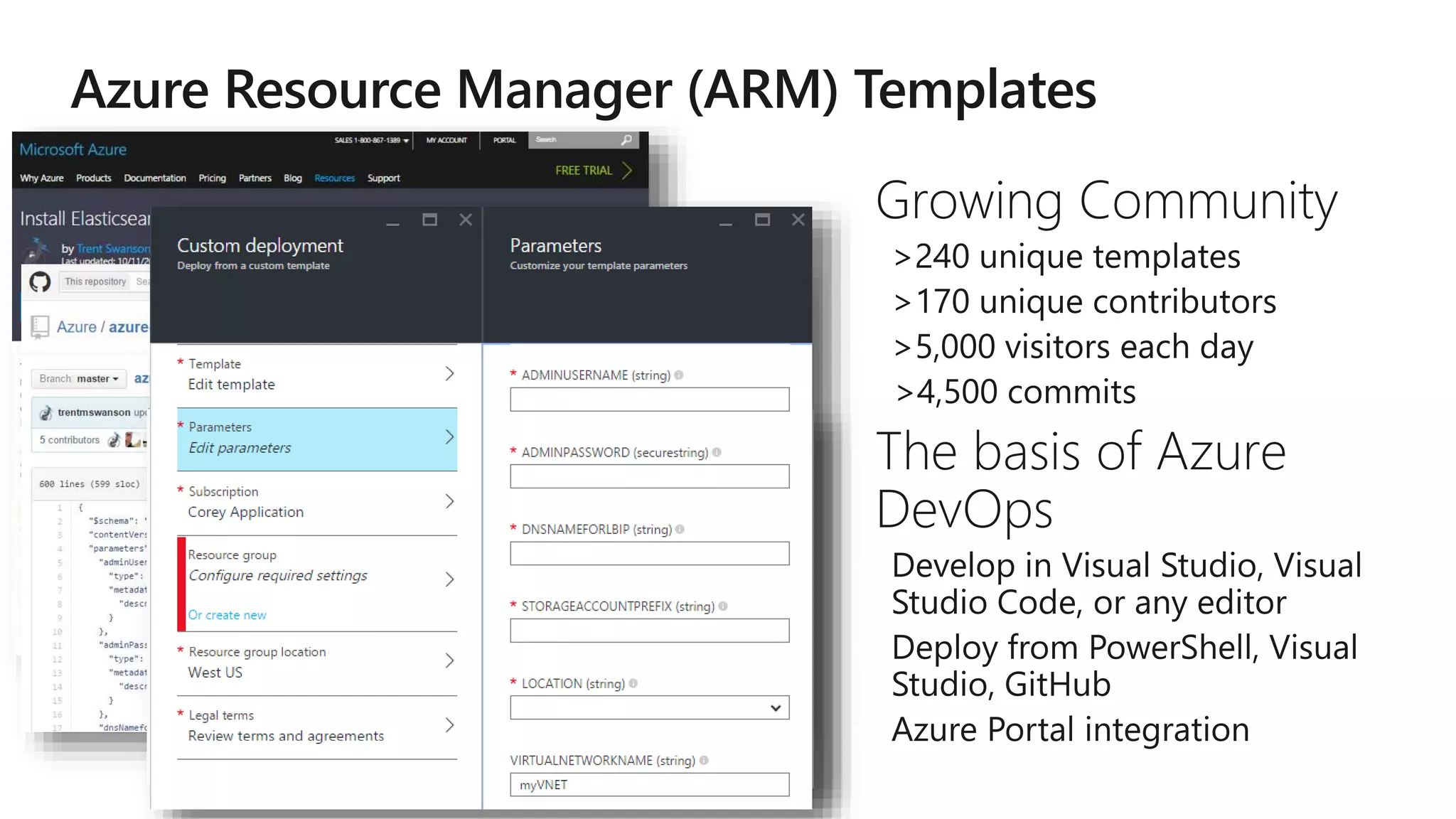
Task: Open the Edit template row
Action: click(x=316, y=375)
